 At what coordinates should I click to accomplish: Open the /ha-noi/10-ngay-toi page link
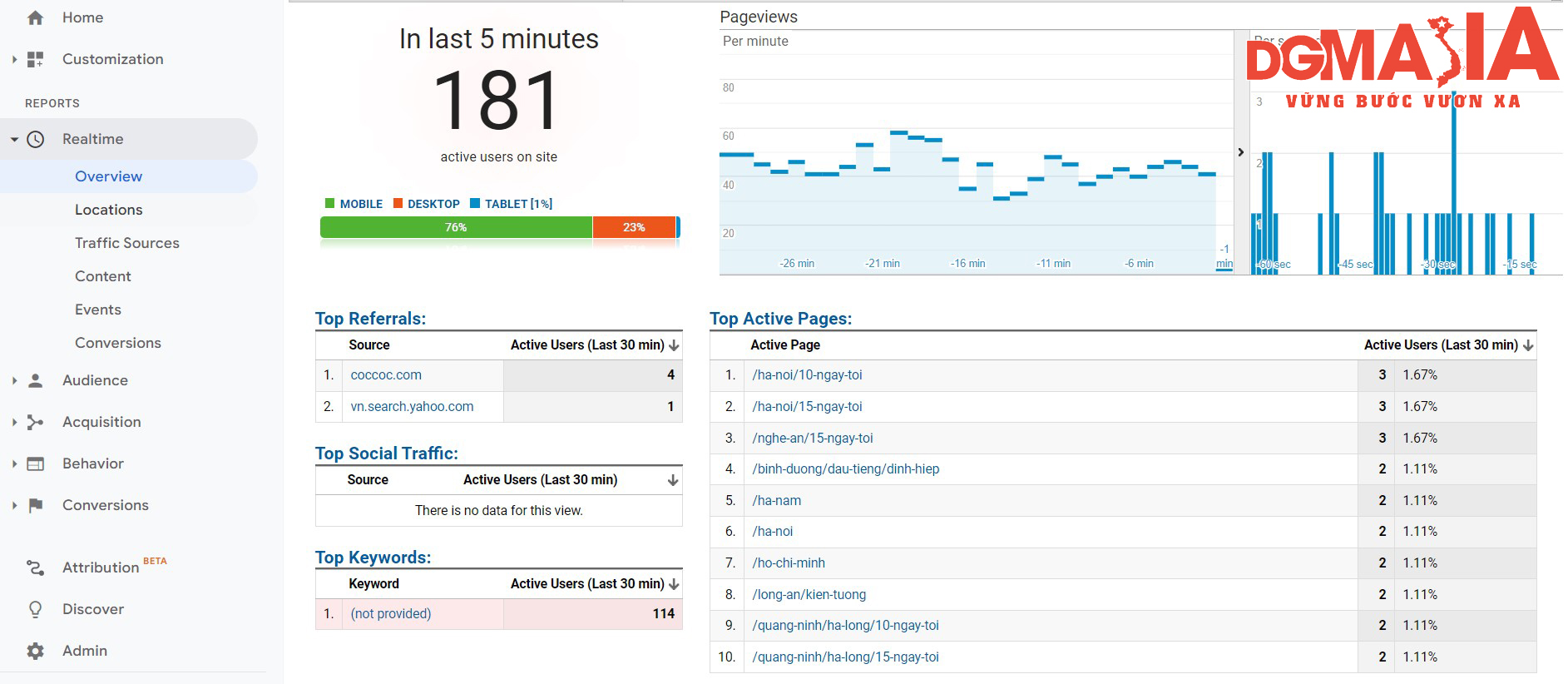[807, 375]
